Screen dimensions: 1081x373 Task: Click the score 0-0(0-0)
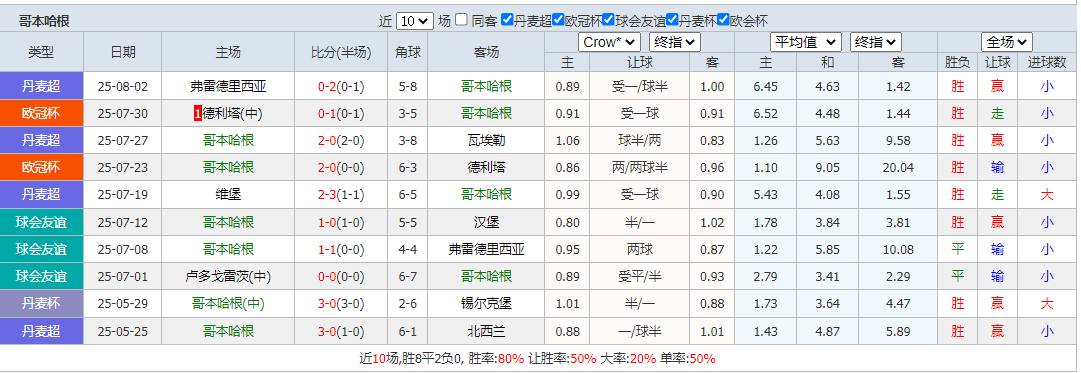(x=341, y=276)
